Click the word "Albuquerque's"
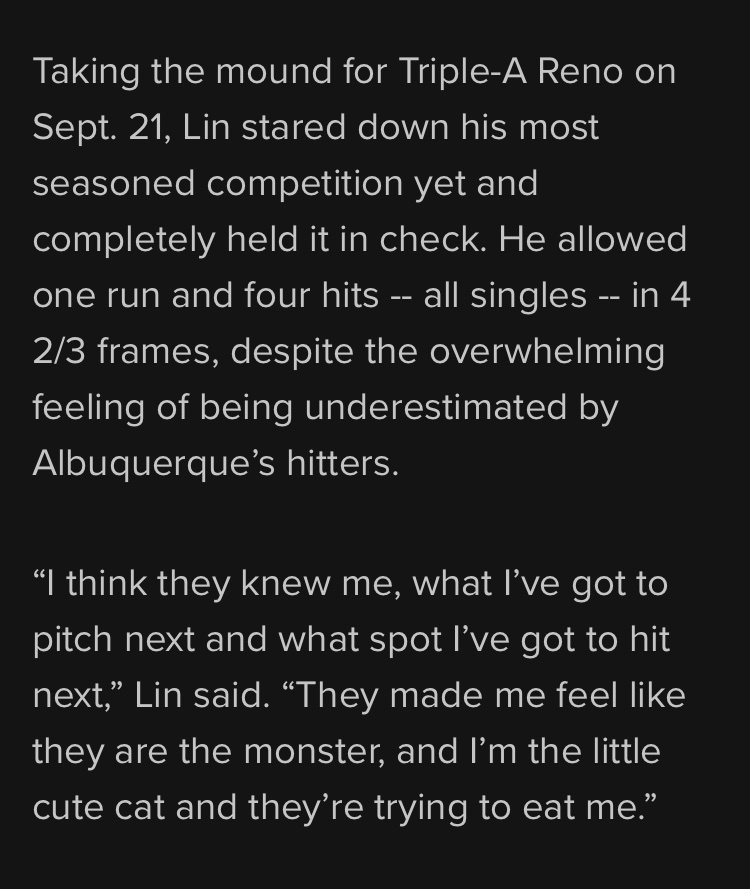This screenshot has height=889, width=750. point(154,463)
